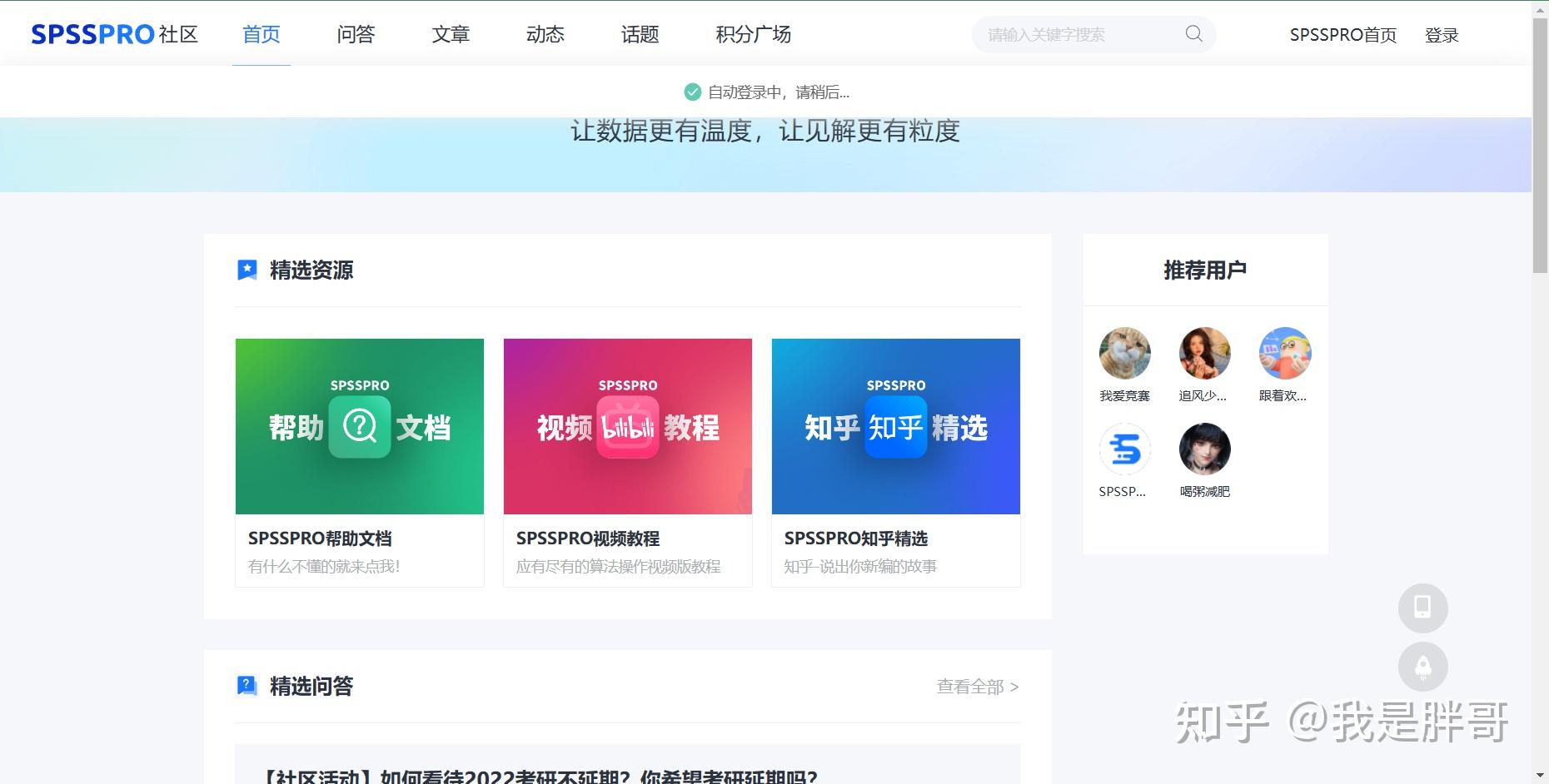Click 知乎-说出你新编的故事 text

coord(860,567)
